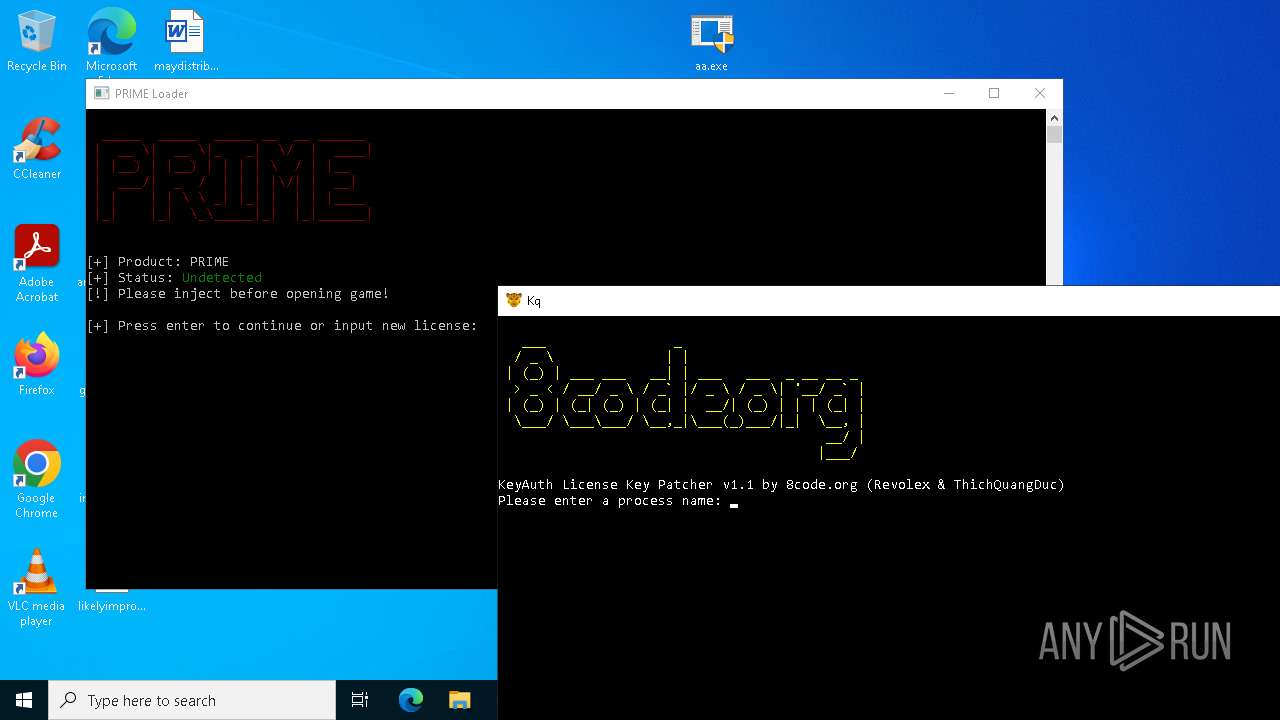Image resolution: width=1280 pixels, height=720 pixels.
Task: Open Task View on the taskbar
Action: point(360,700)
